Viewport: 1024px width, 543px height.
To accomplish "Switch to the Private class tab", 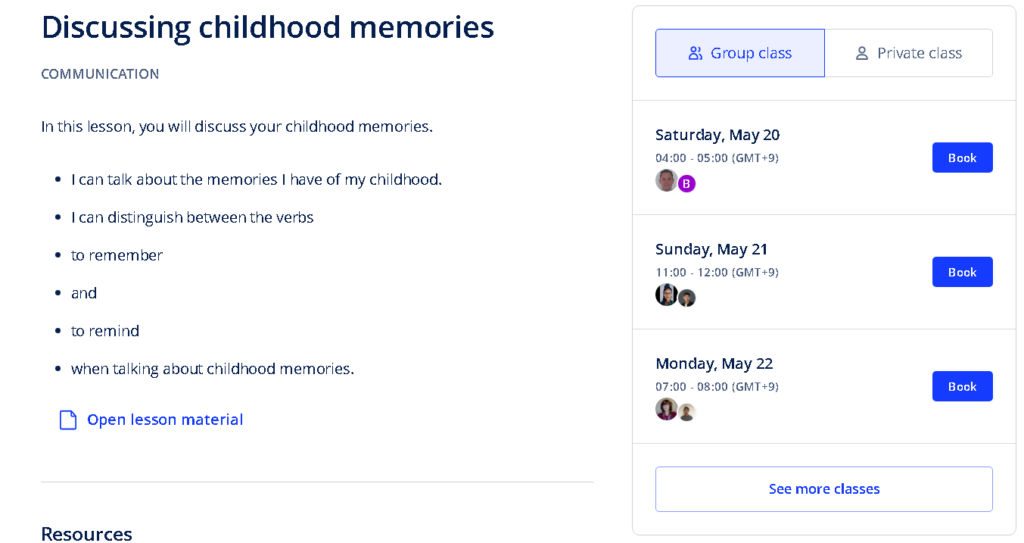I will [x=908, y=53].
